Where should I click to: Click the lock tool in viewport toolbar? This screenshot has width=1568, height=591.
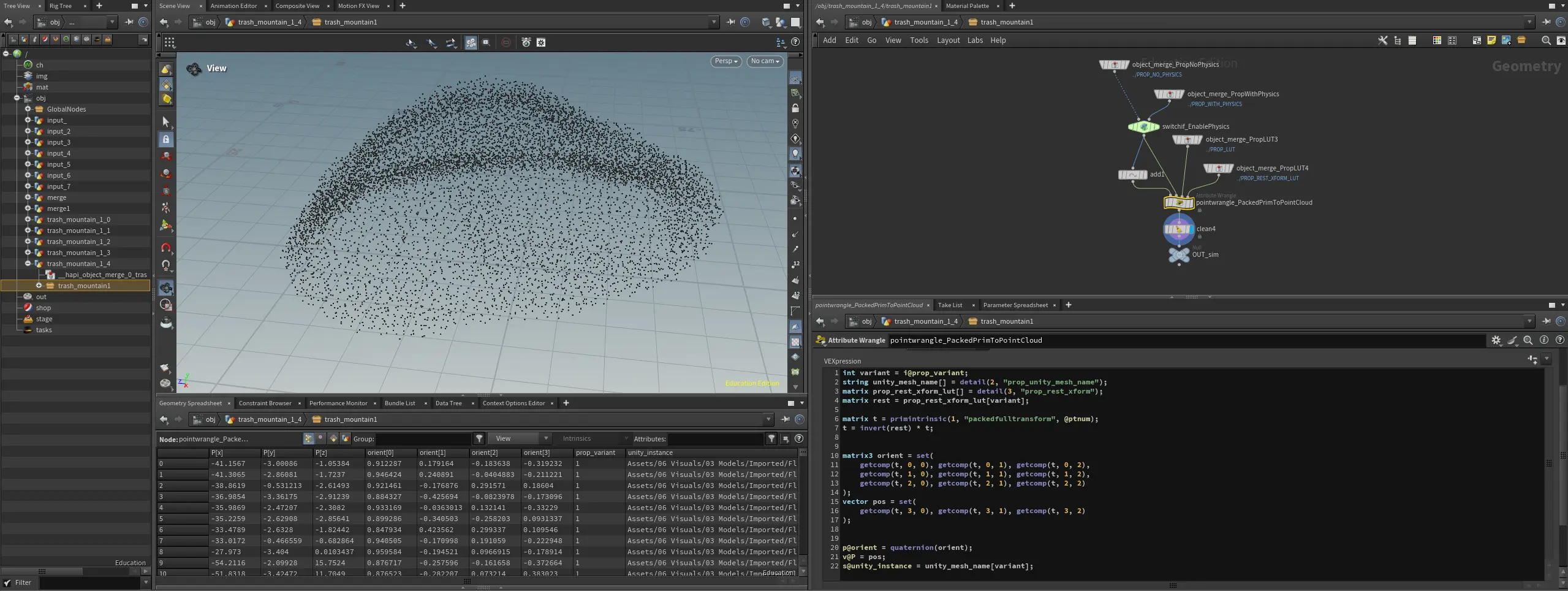coord(166,140)
